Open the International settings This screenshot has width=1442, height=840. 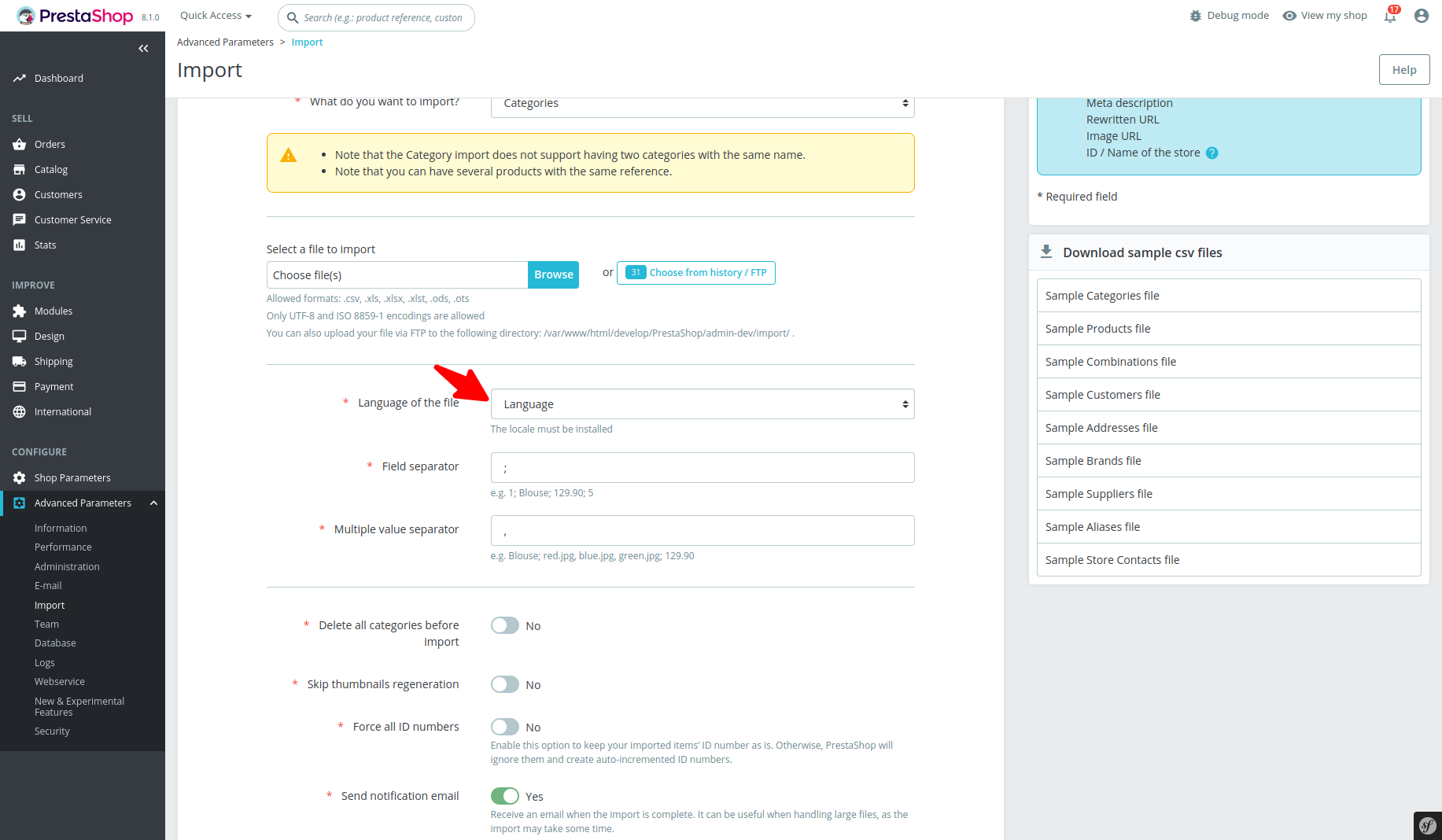point(61,411)
